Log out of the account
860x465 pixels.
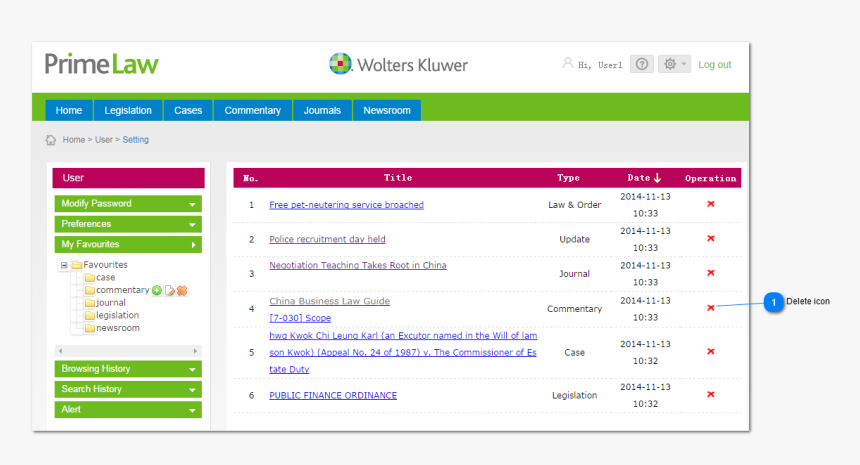(x=715, y=65)
